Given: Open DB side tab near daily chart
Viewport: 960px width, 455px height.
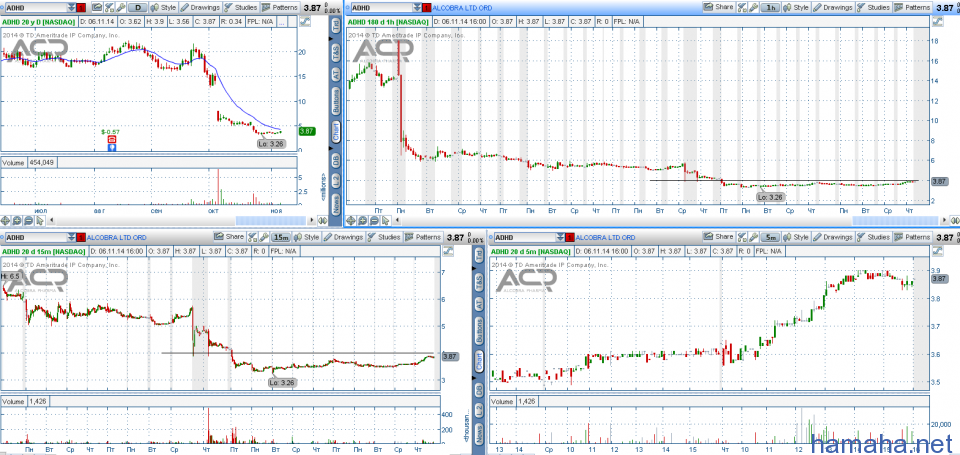Looking at the screenshot, I should click(336, 160).
